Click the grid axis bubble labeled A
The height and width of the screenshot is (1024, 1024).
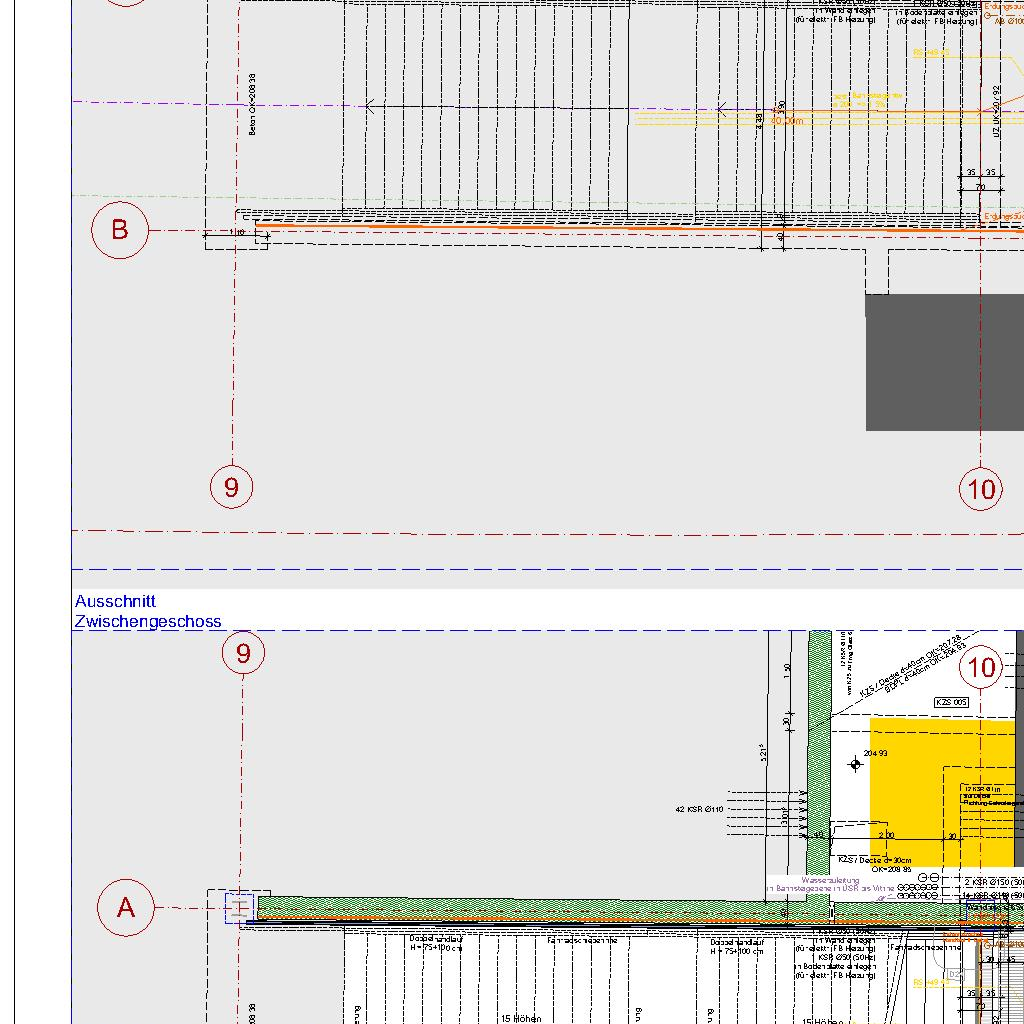pyautogui.click(x=126, y=907)
